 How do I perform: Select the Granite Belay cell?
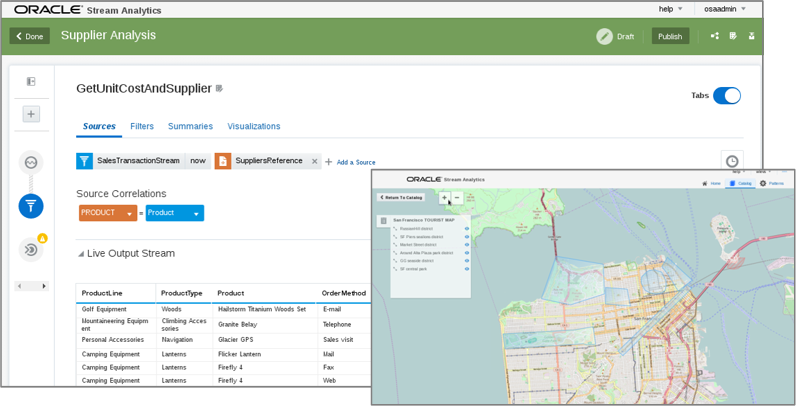[238, 324]
